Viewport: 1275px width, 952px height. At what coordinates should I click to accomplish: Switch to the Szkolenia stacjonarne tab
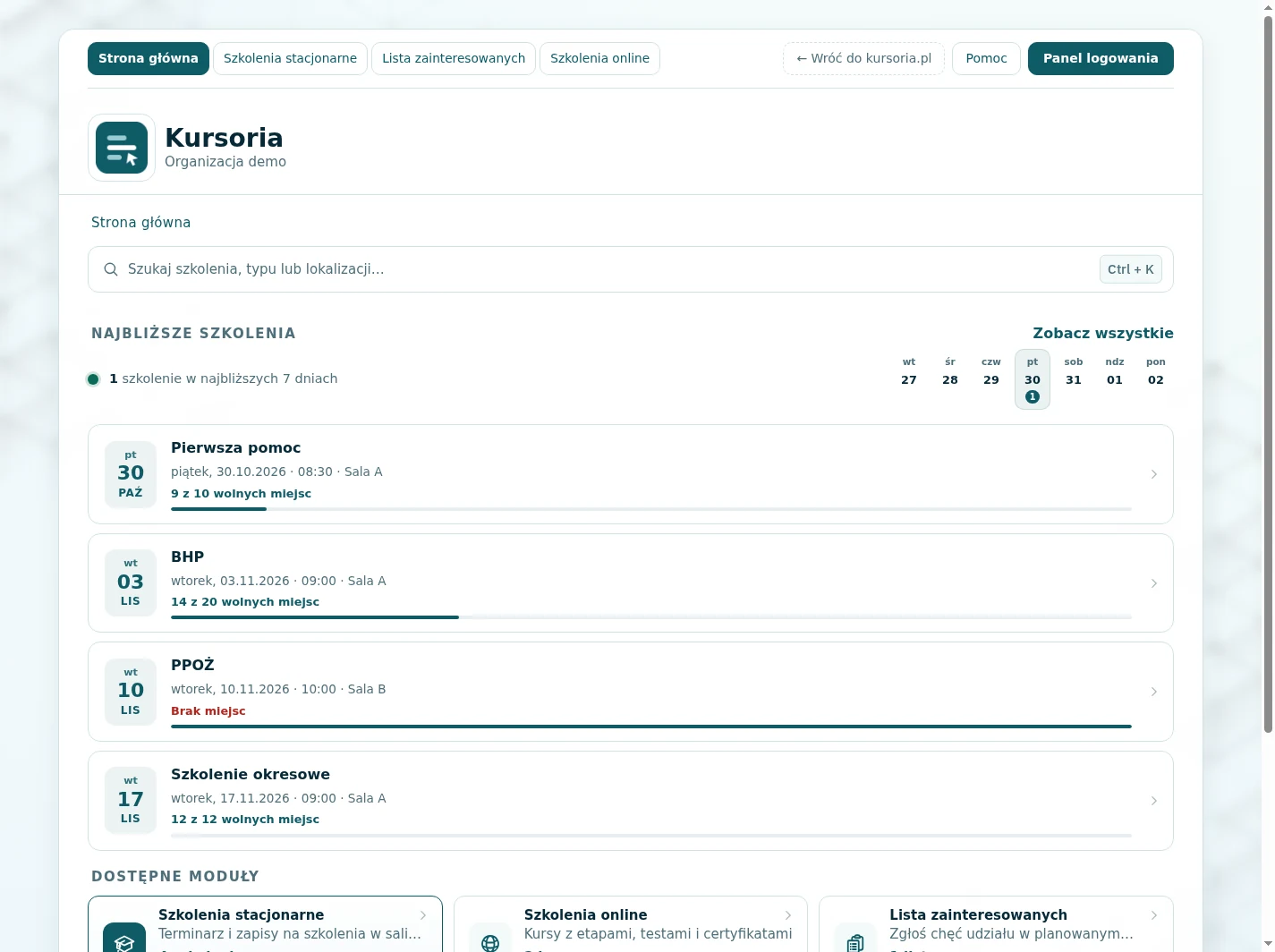pyautogui.click(x=290, y=58)
